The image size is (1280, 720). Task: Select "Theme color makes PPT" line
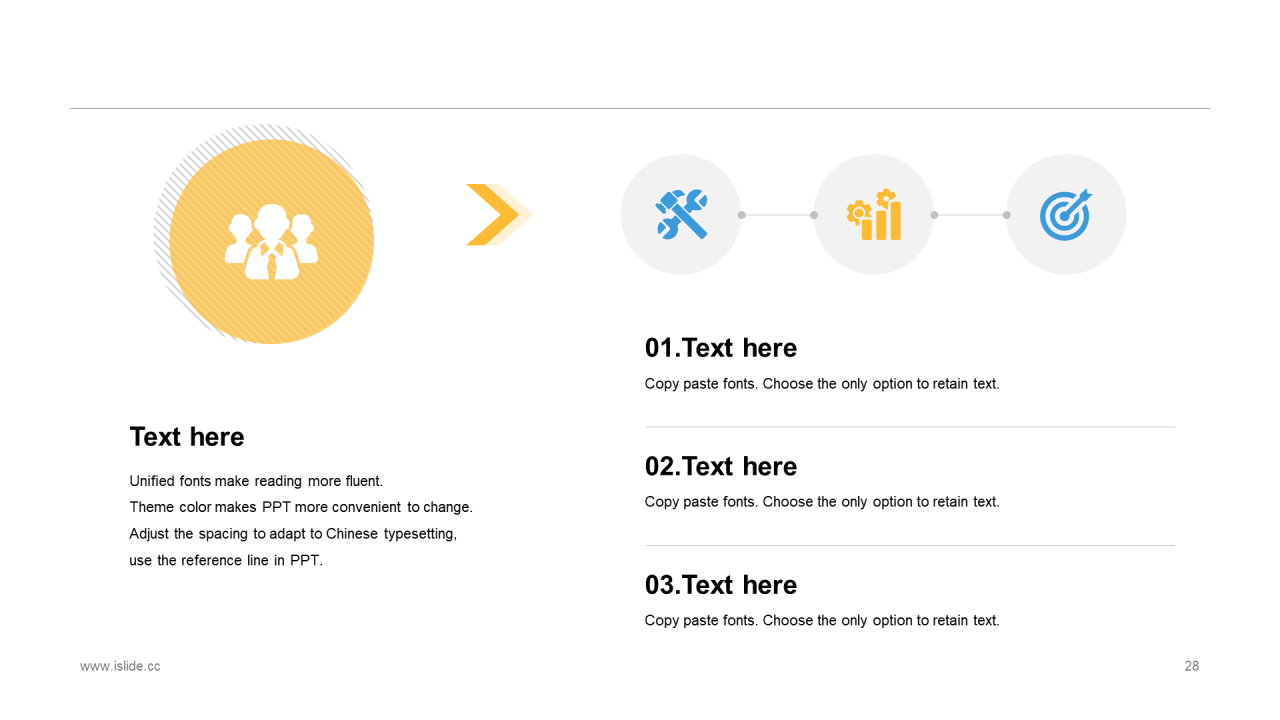point(301,507)
